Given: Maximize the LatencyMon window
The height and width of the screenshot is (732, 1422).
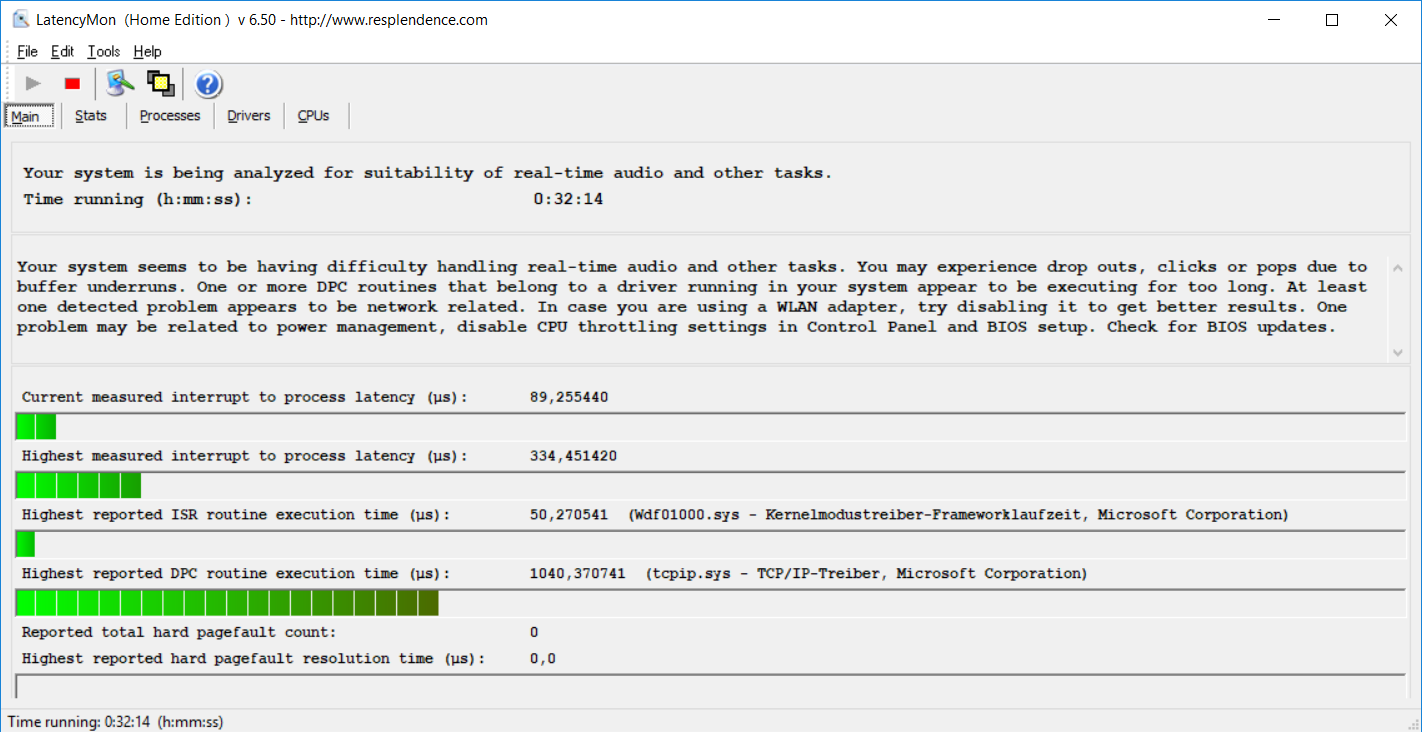Looking at the screenshot, I should coord(1331,20).
